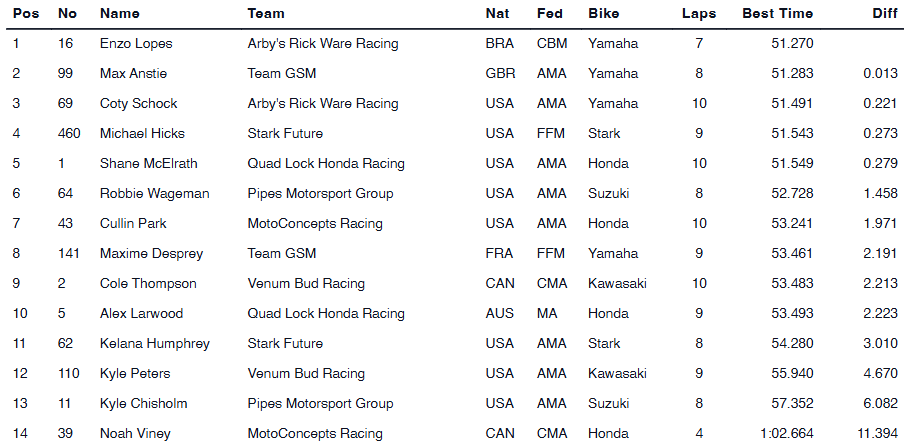Click the Pos column header
The width and height of the screenshot is (912, 448).
pyautogui.click(x=25, y=14)
